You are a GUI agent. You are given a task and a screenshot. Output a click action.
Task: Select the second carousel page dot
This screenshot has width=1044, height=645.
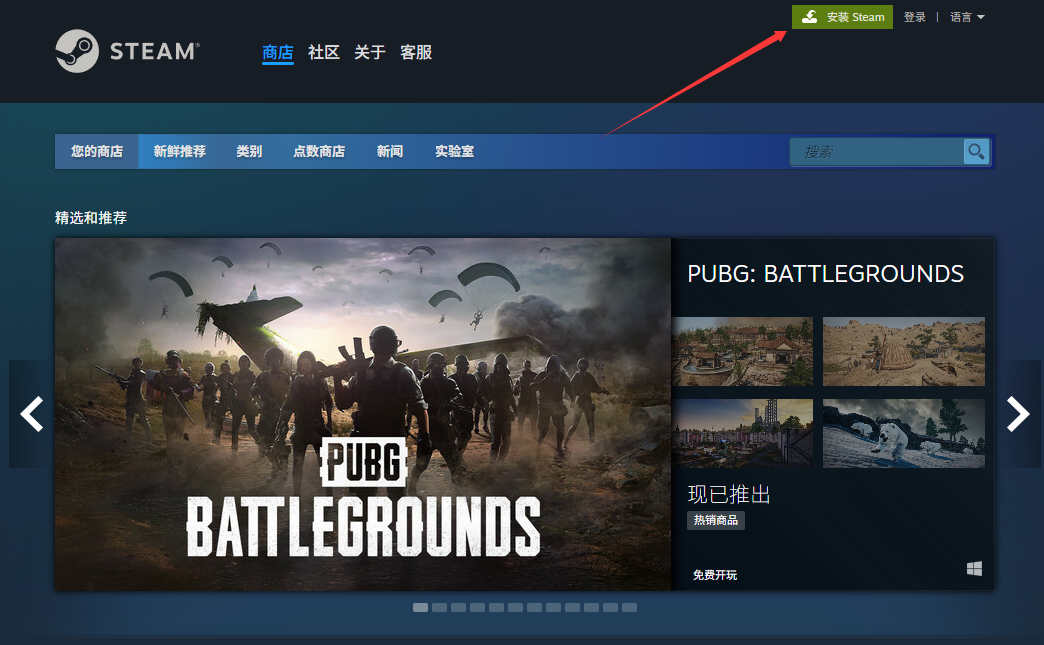point(439,608)
